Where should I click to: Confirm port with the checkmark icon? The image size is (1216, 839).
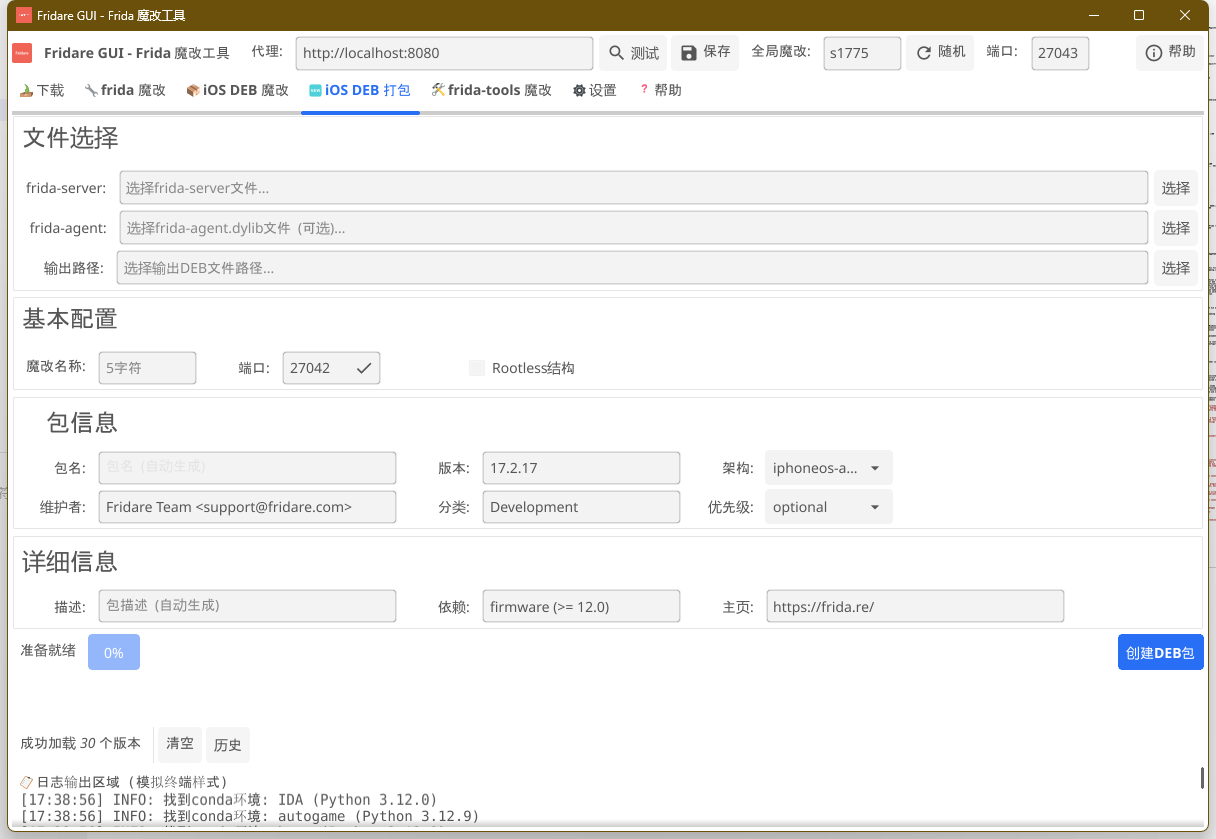[x=364, y=368]
